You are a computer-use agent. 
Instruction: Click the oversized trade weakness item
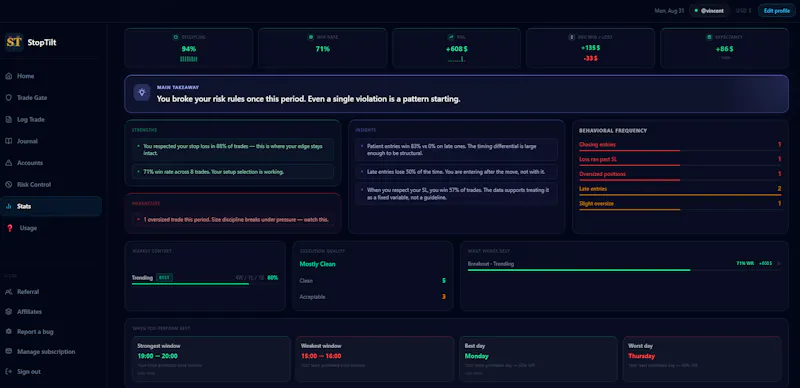233,220
